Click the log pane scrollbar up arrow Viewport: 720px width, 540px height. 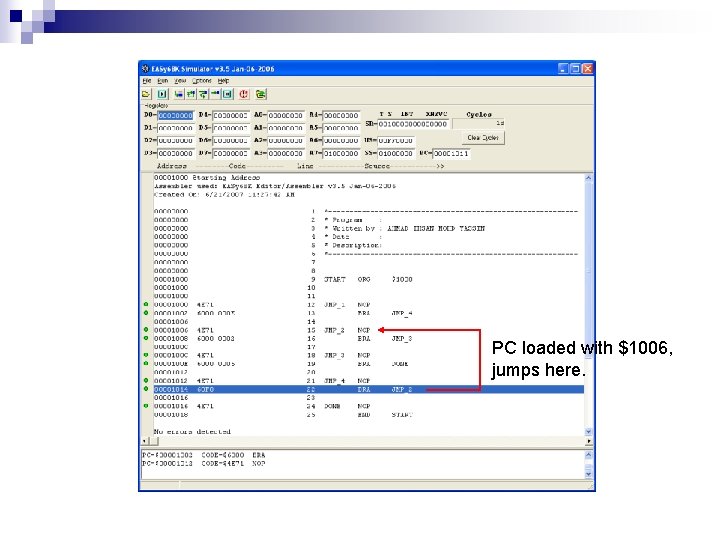click(x=589, y=455)
